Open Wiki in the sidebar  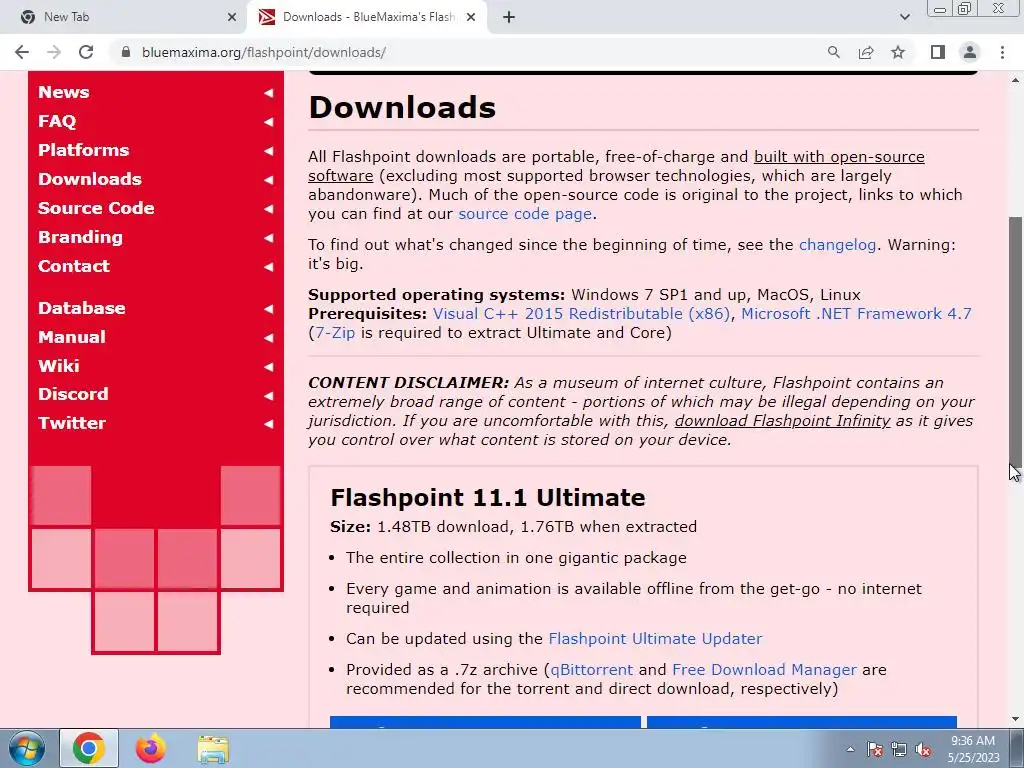[x=59, y=366]
